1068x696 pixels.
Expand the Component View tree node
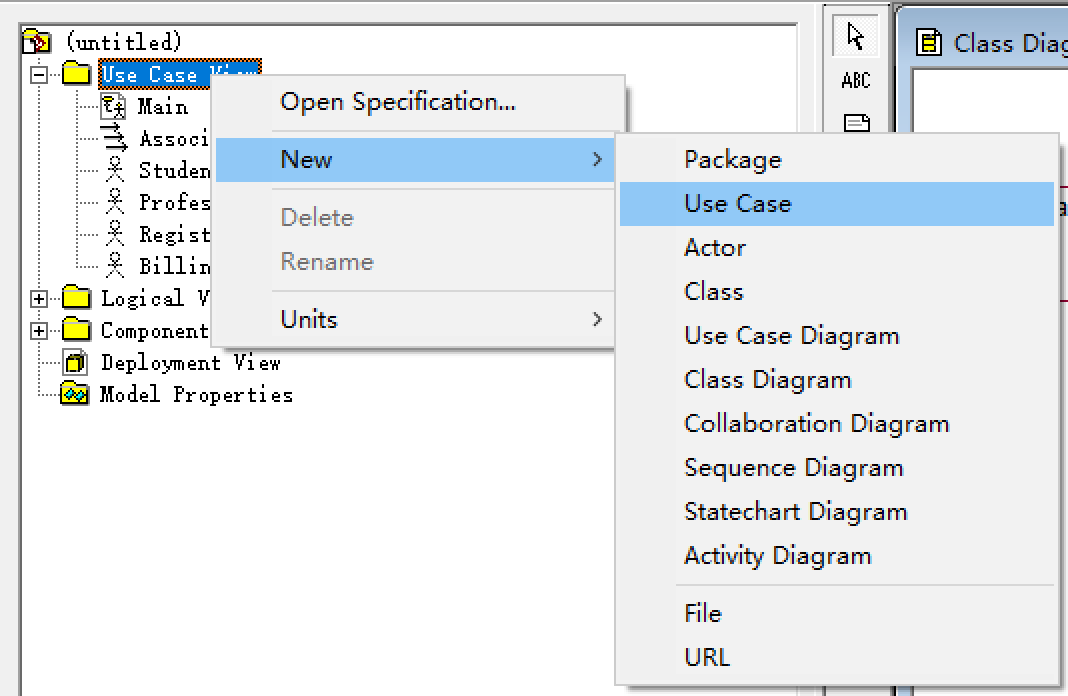click(39, 330)
